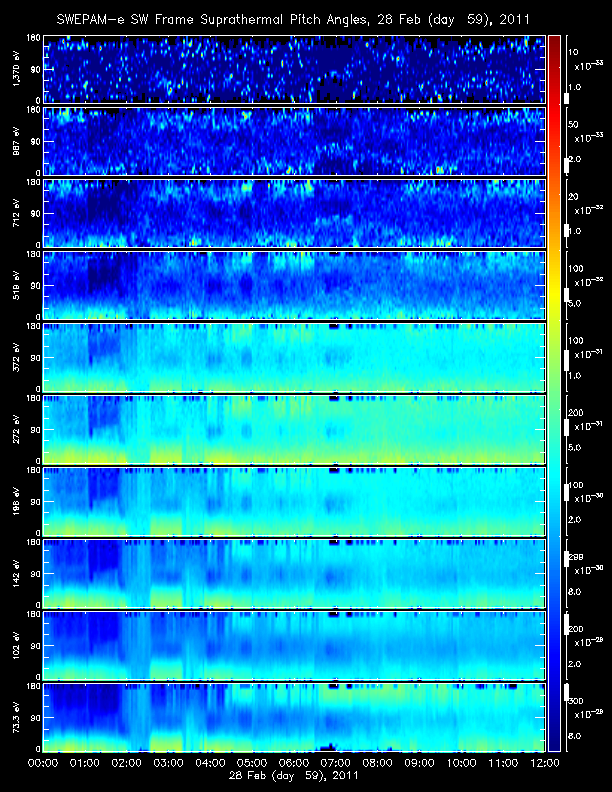Click the 1,370 eV y-axis label

pos(15,69)
